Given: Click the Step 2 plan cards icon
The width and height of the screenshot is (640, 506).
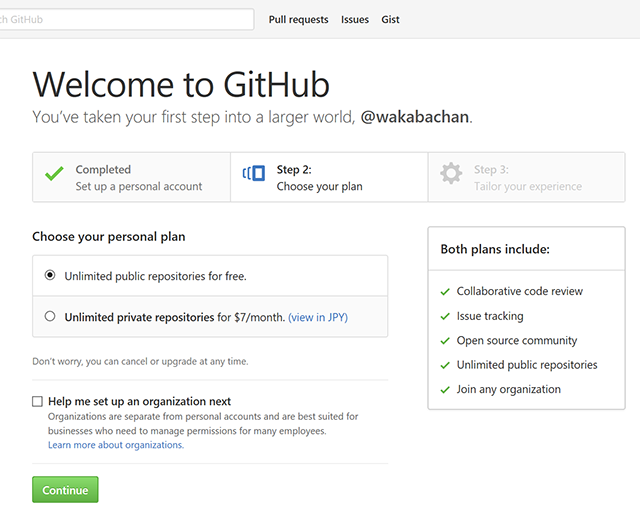Looking at the screenshot, I should (x=254, y=173).
